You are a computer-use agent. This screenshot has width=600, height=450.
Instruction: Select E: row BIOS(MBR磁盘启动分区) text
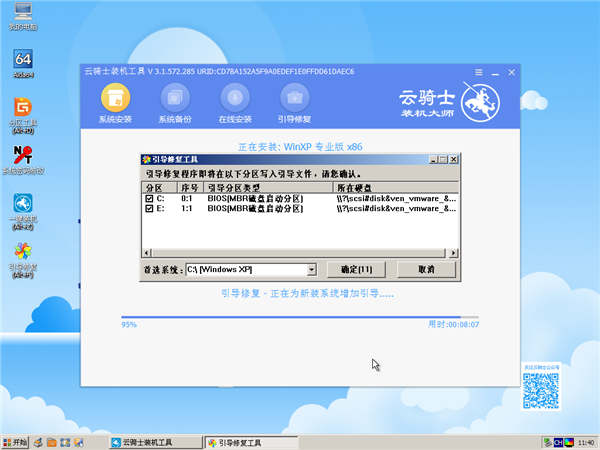tap(255, 209)
